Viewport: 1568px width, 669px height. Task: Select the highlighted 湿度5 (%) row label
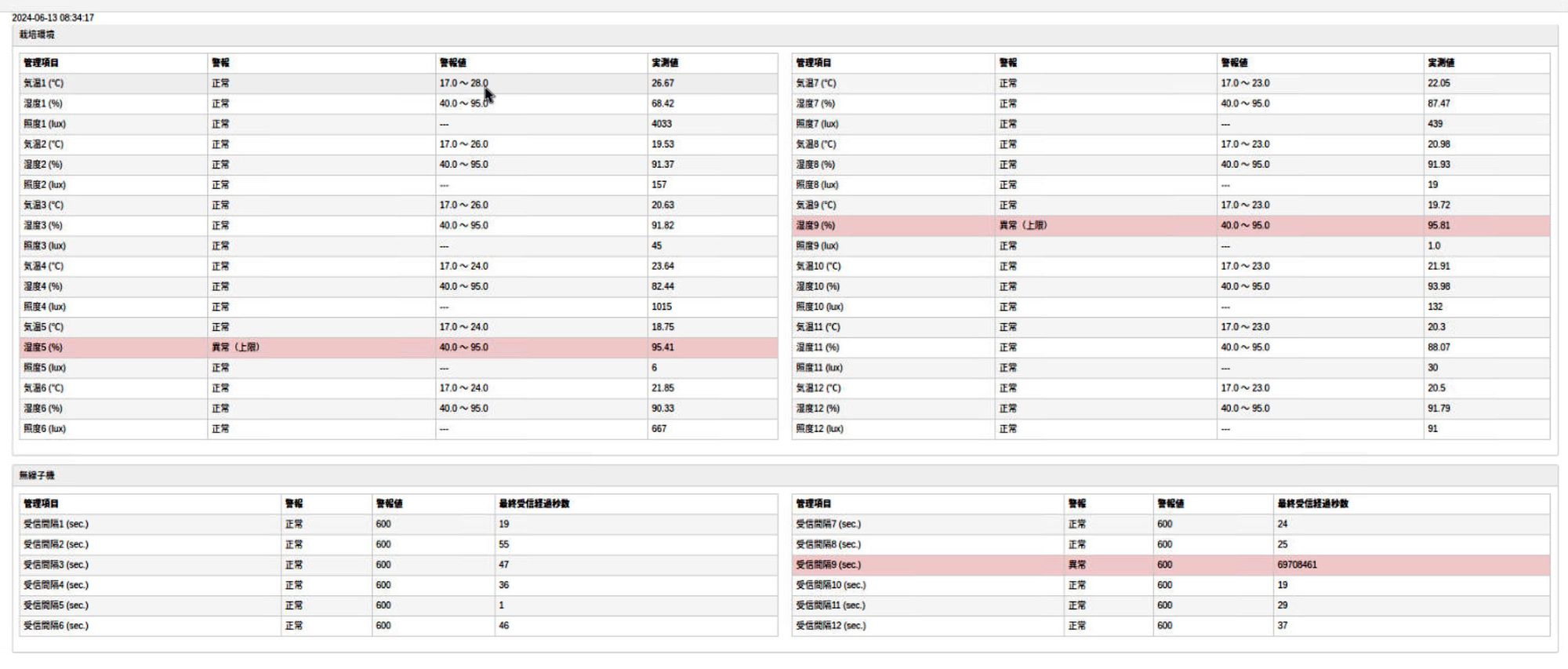coord(43,347)
